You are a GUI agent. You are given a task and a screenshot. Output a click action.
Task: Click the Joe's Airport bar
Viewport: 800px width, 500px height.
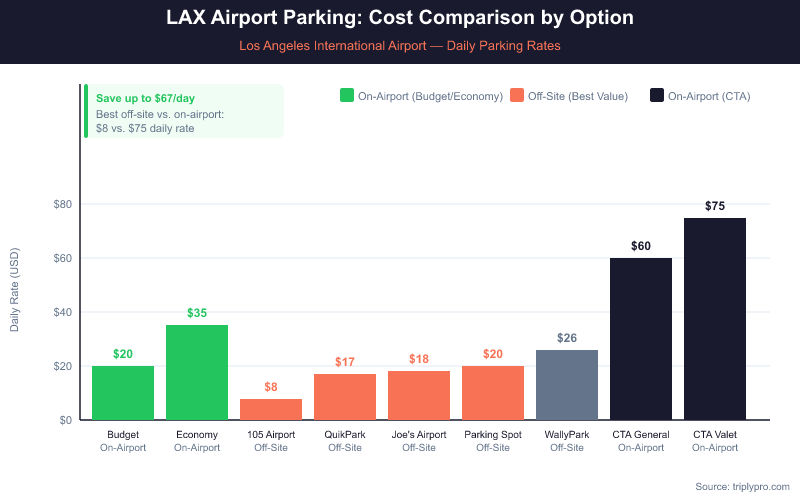419,396
